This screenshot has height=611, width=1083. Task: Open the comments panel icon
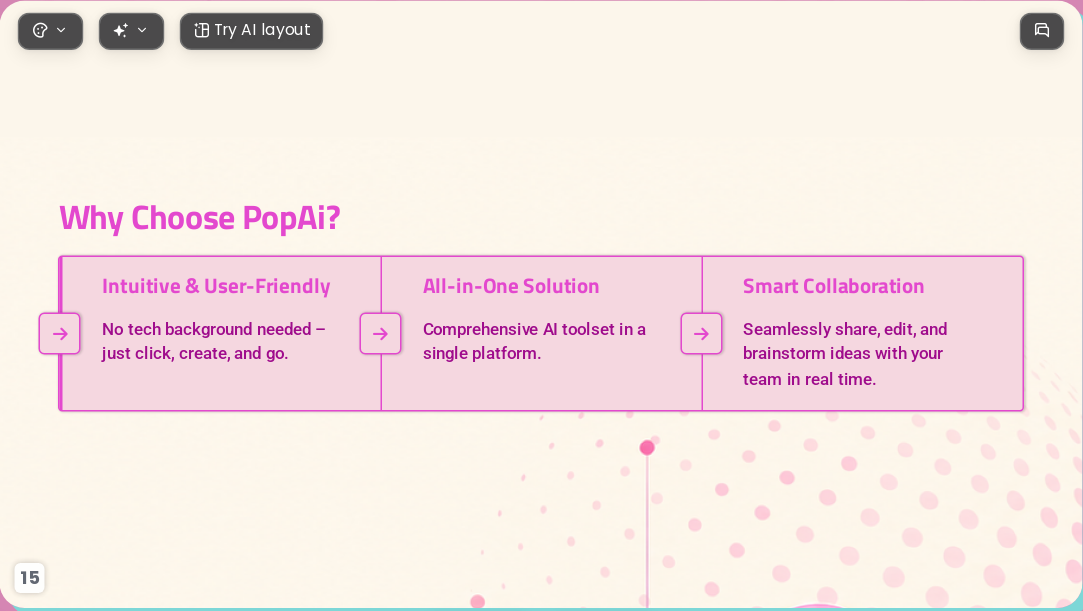tap(1042, 31)
